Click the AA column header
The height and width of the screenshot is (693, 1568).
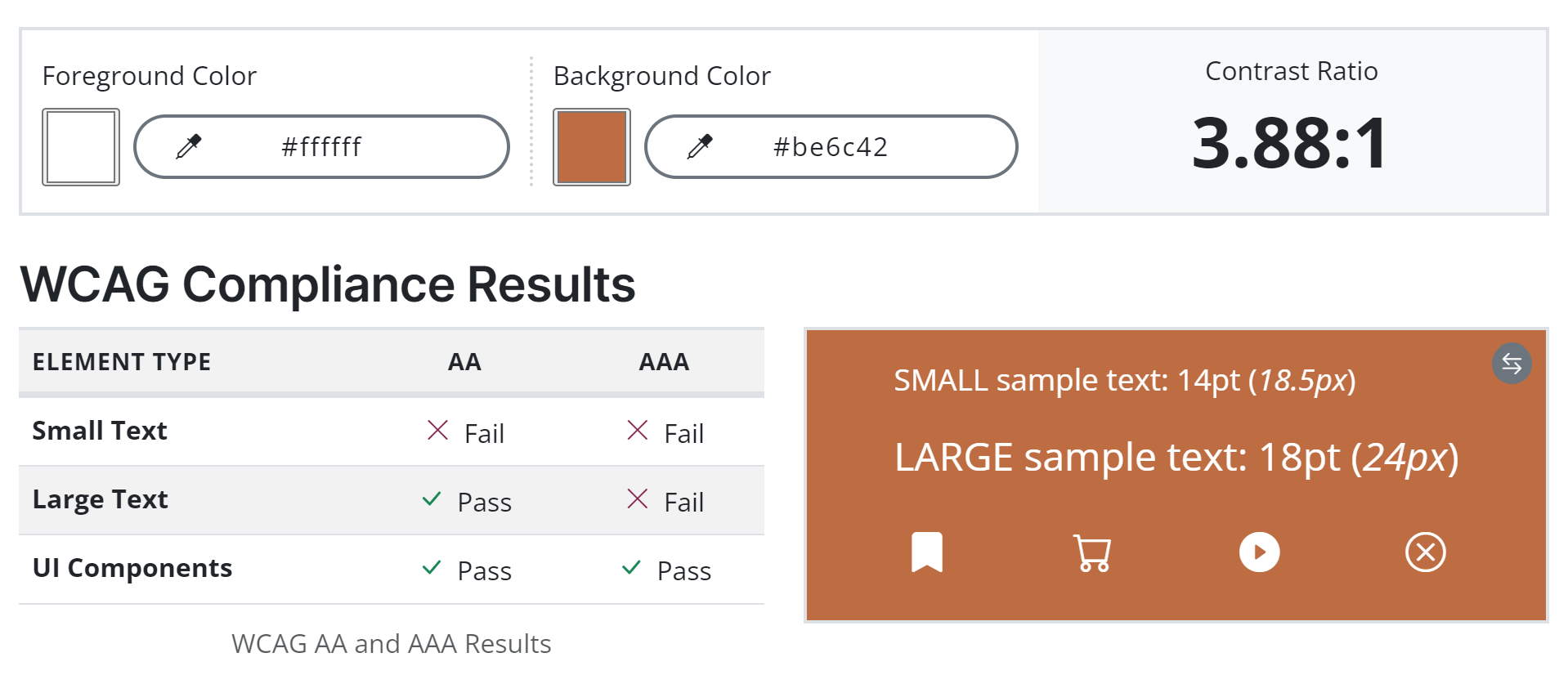pyautogui.click(x=464, y=362)
